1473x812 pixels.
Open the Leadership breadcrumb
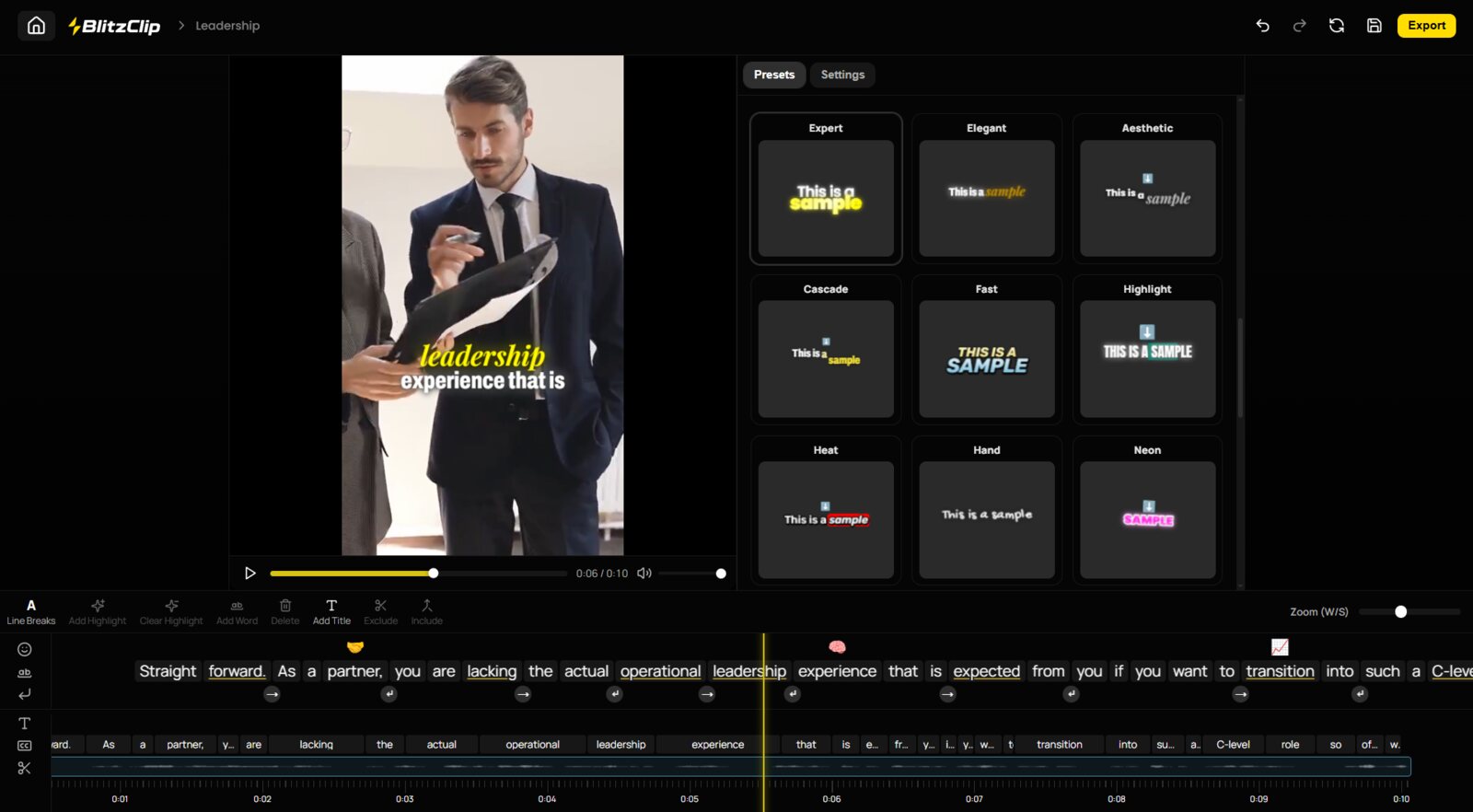tap(227, 26)
